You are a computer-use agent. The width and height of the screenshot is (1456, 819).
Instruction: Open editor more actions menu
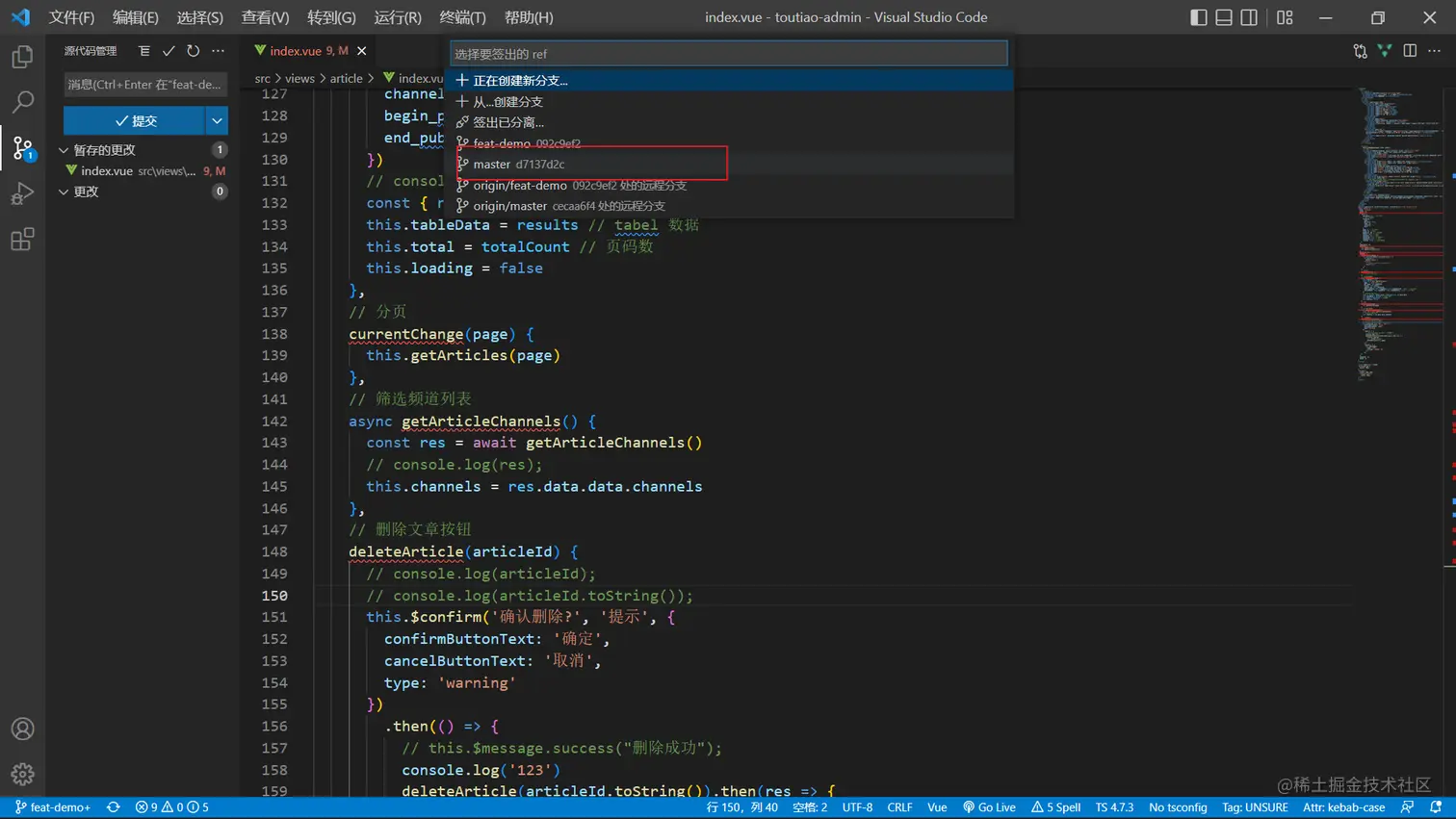pyautogui.click(x=1435, y=51)
